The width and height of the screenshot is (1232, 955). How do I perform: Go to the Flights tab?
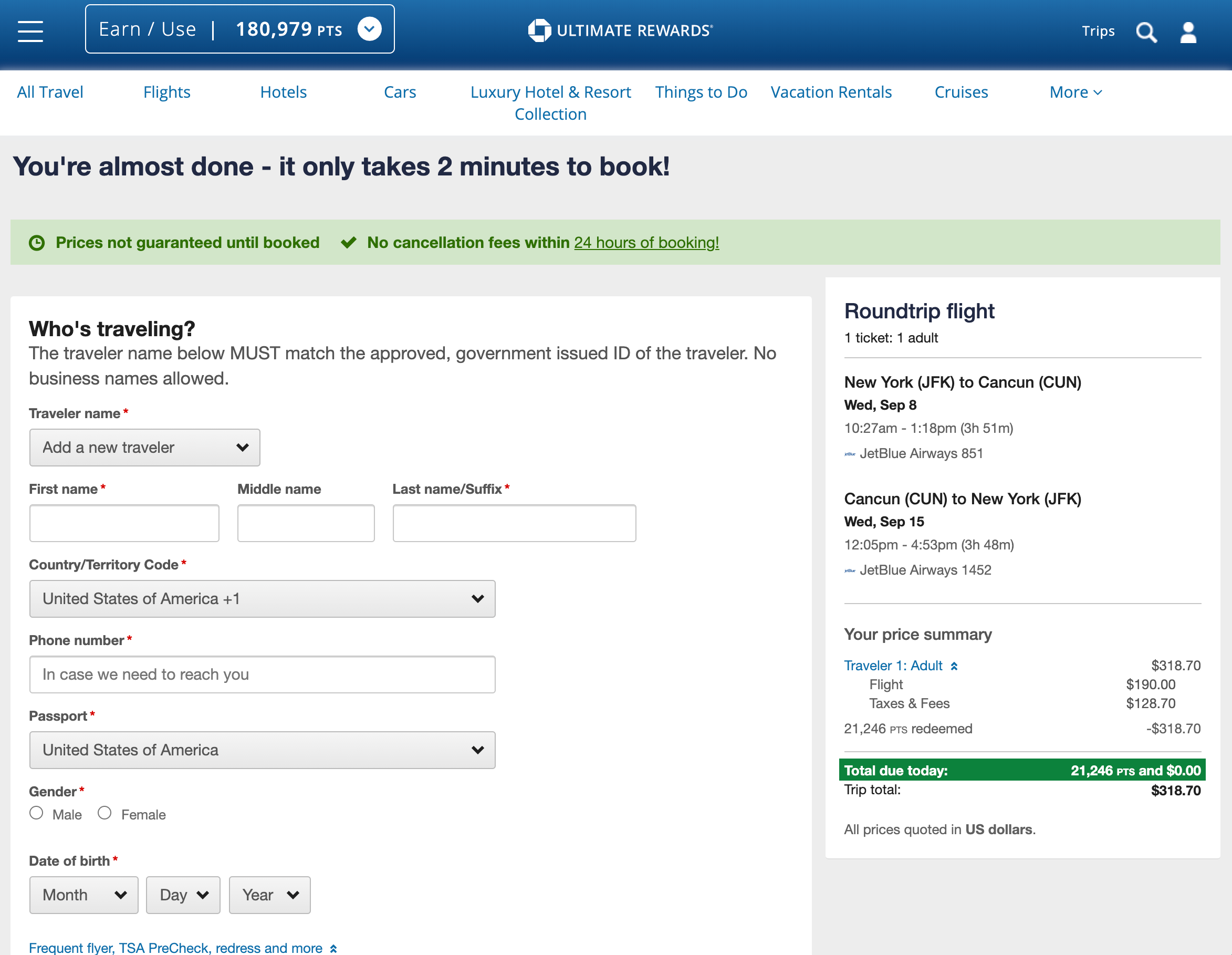pos(166,92)
